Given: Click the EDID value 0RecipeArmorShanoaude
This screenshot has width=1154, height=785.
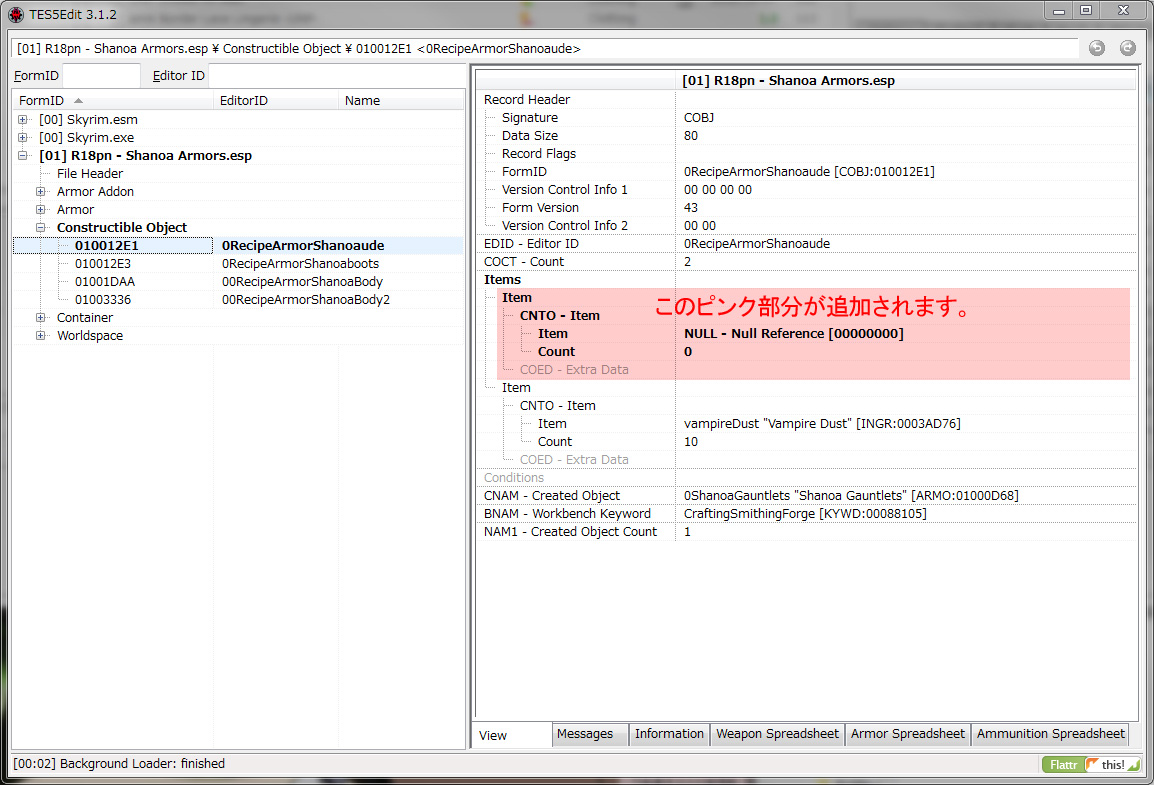Looking at the screenshot, I should pyautogui.click(x=757, y=244).
